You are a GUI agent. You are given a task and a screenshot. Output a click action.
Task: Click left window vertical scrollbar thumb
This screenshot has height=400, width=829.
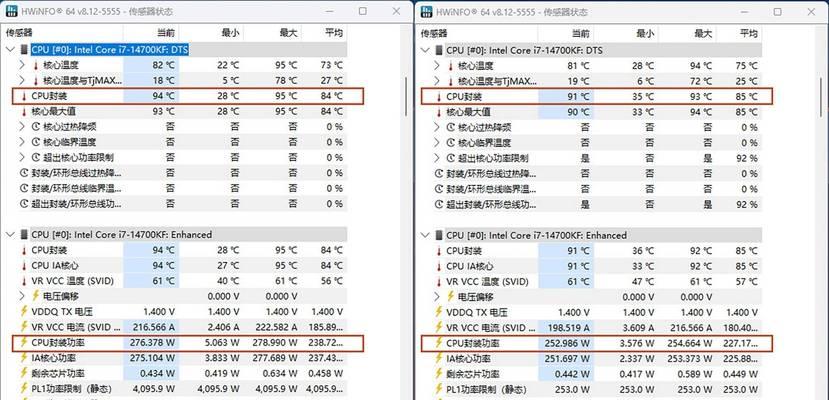406,97
